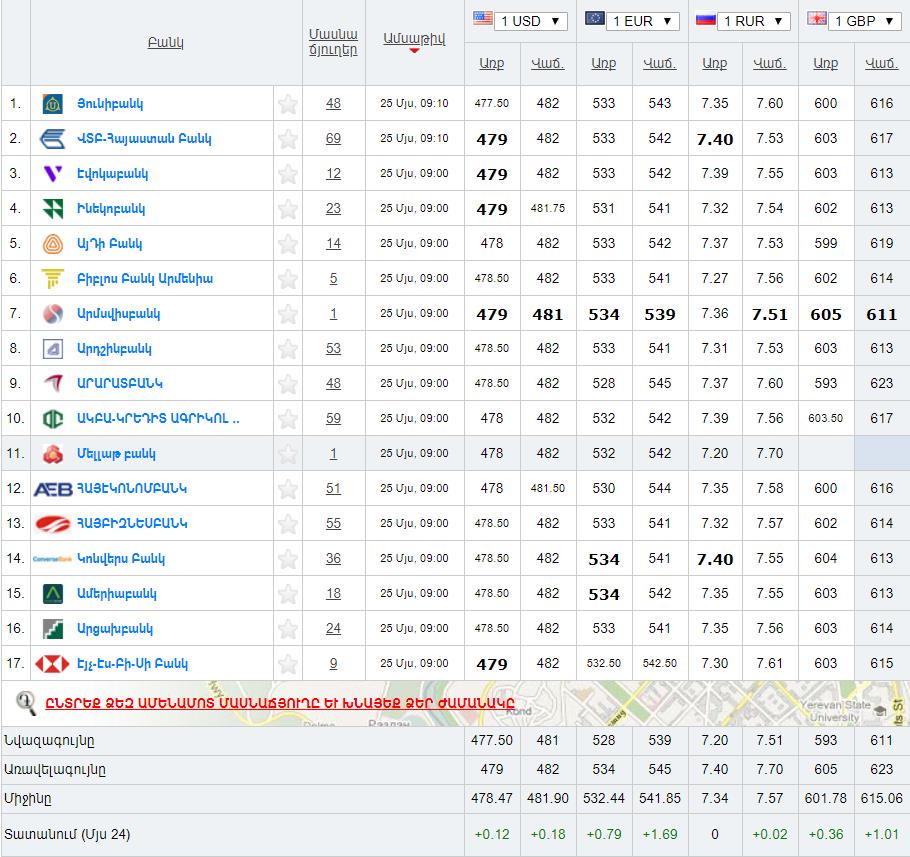The image size is (910, 857).
Task: Click the Ameriabank green logo icon
Action: (53, 594)
